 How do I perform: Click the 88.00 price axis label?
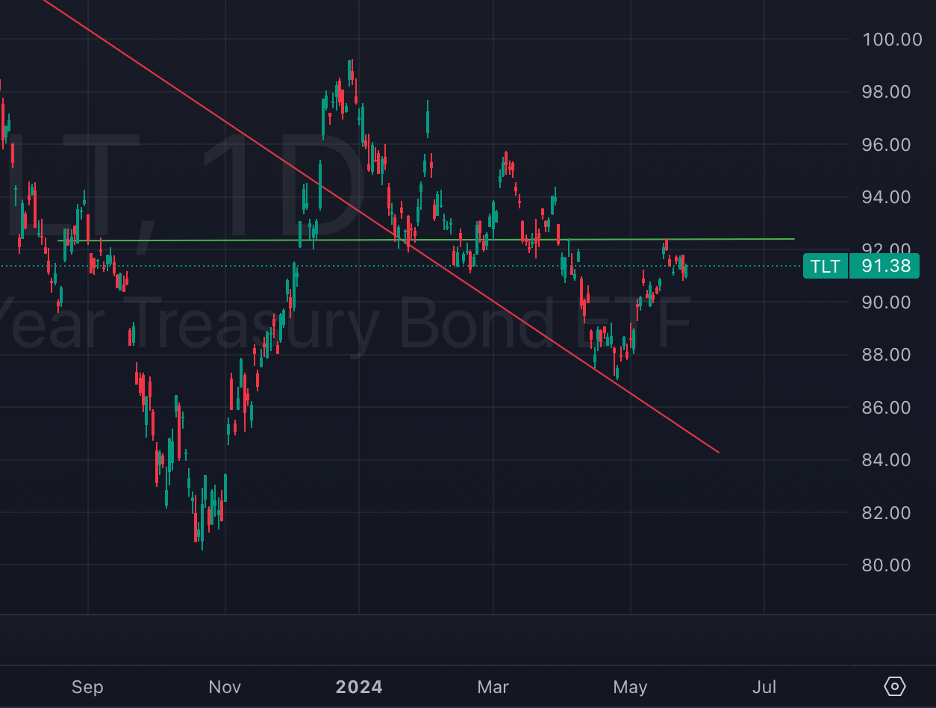pos(886,355)
